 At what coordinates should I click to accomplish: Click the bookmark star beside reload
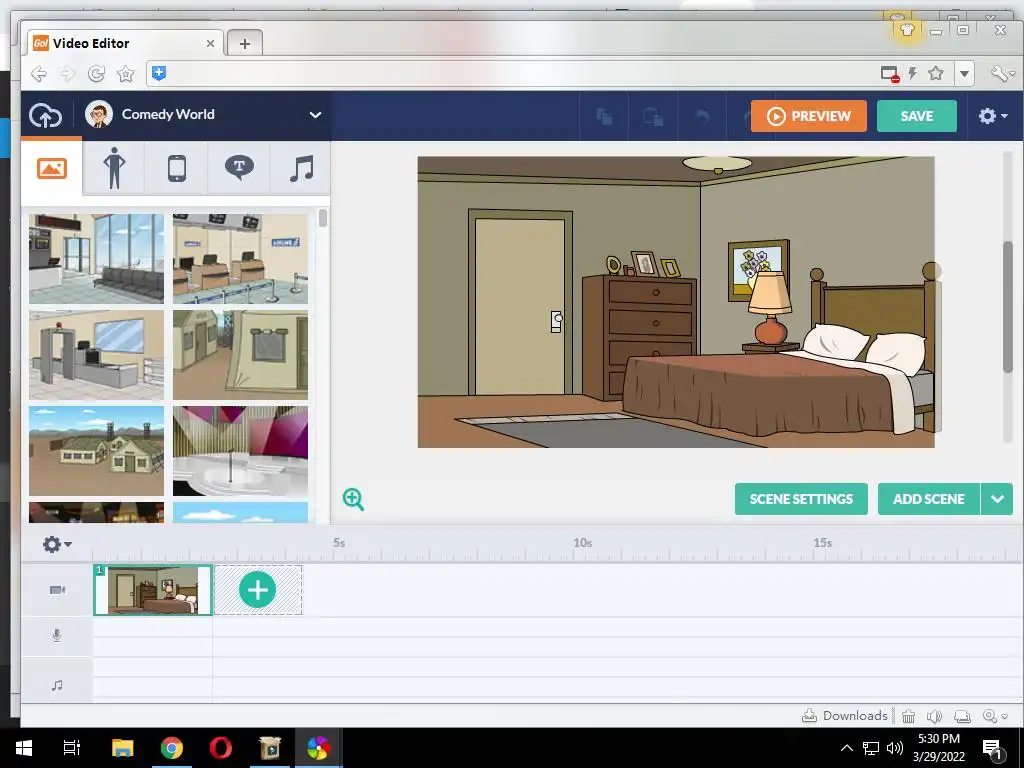pos(125,74)
